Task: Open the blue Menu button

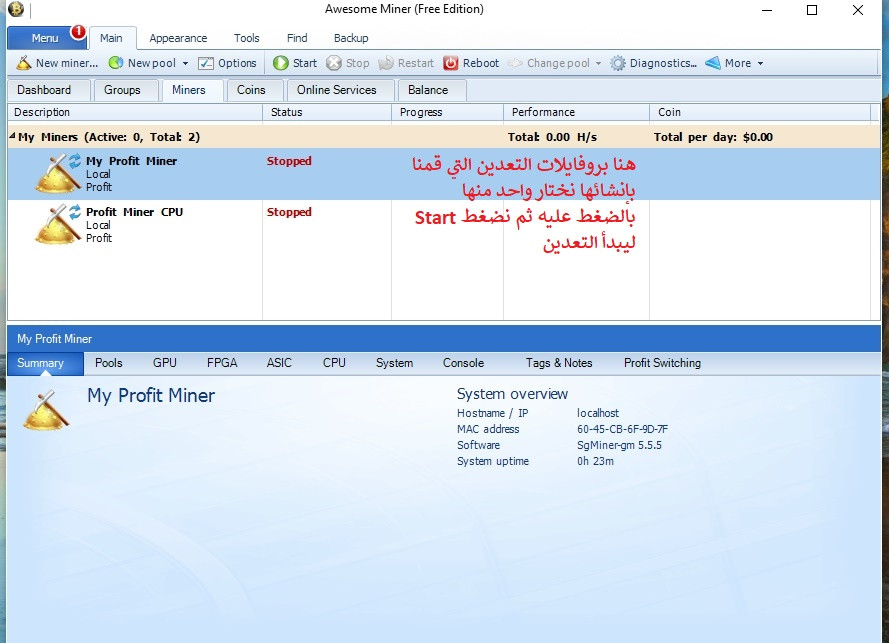Action: pos(45,38)
